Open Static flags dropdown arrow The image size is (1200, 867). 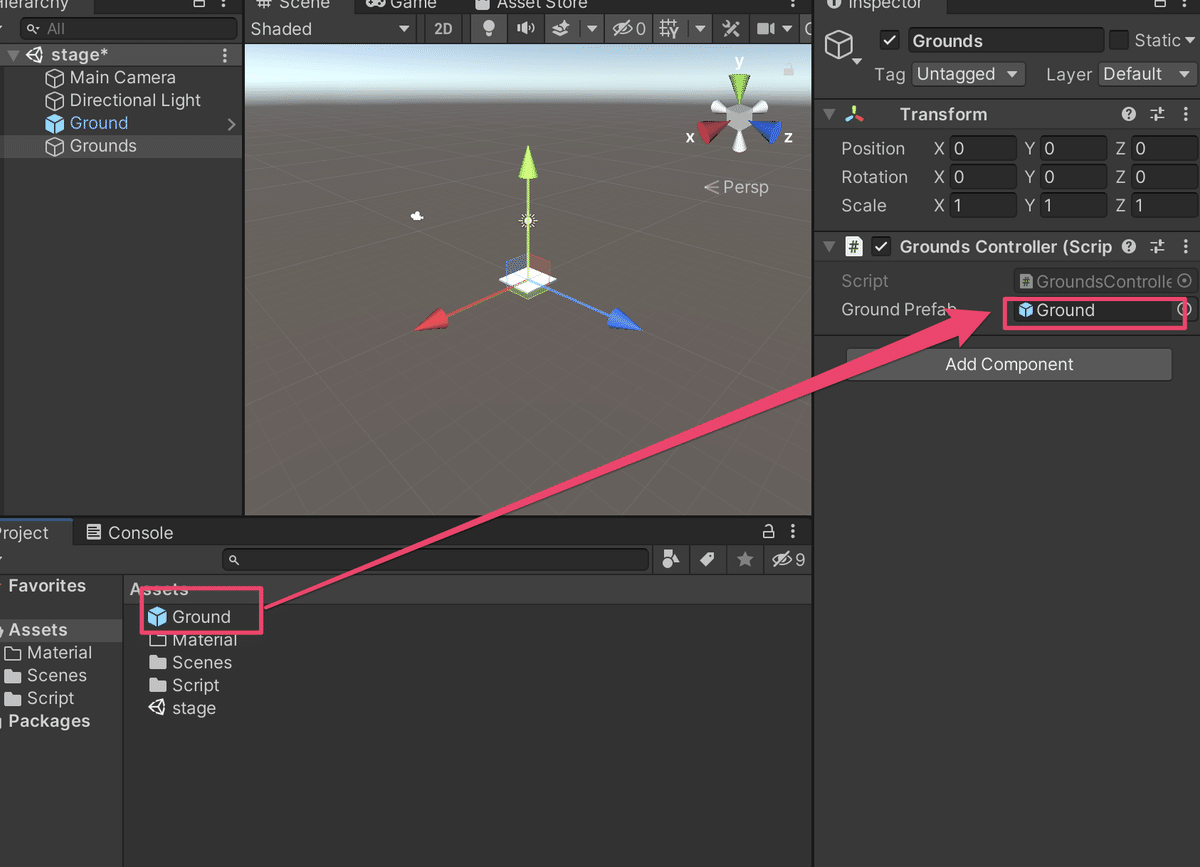tap(1190, 41)
